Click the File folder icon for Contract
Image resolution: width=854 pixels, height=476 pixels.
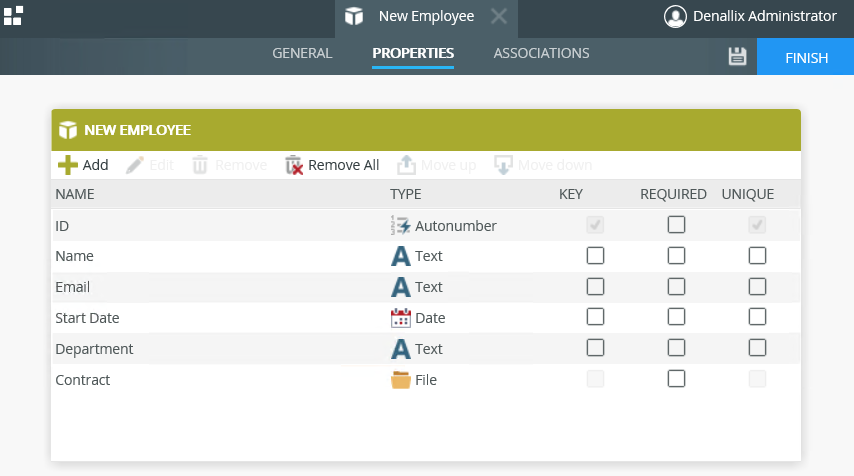click(x=400, y=380)
